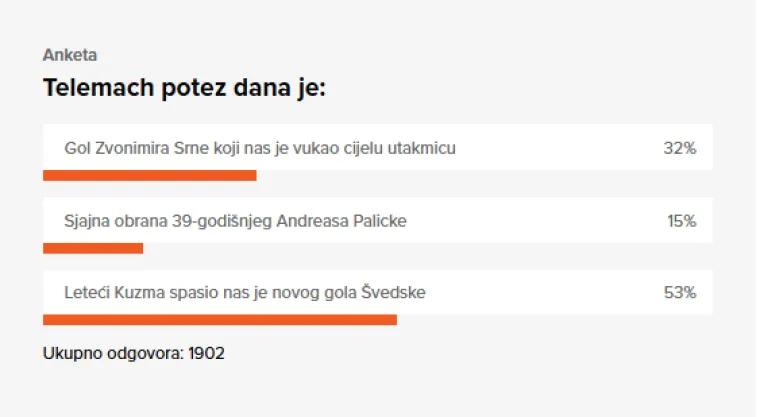Click the heading "Telemach potez dana je:"
This screenshot has height=417, width=760.
(185, 88)
